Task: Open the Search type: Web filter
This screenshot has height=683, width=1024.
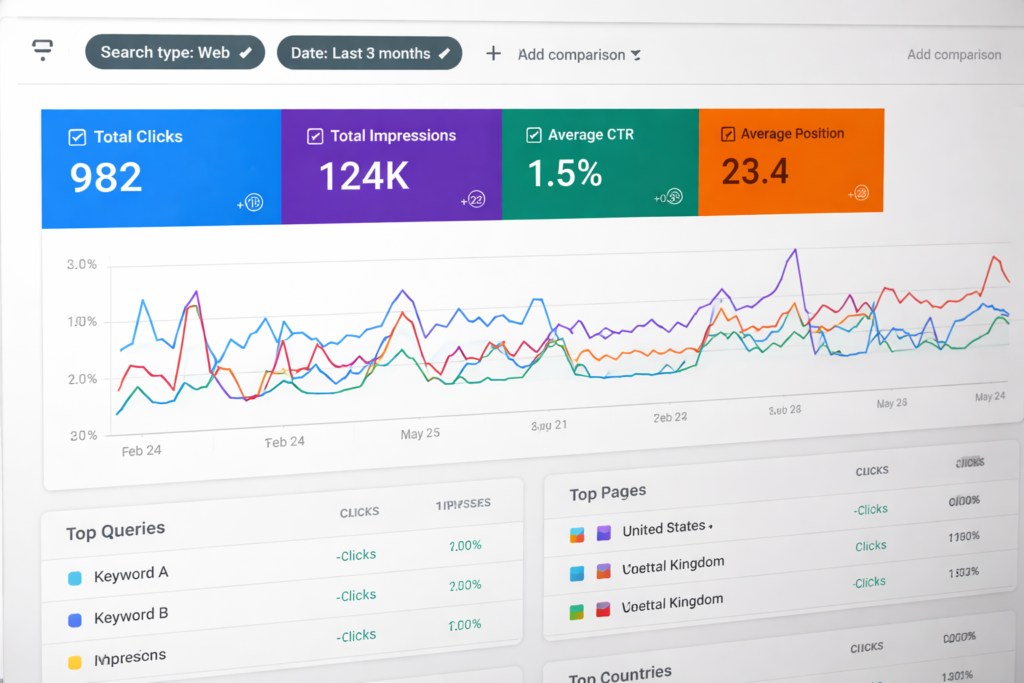Action: coord(165,52)
